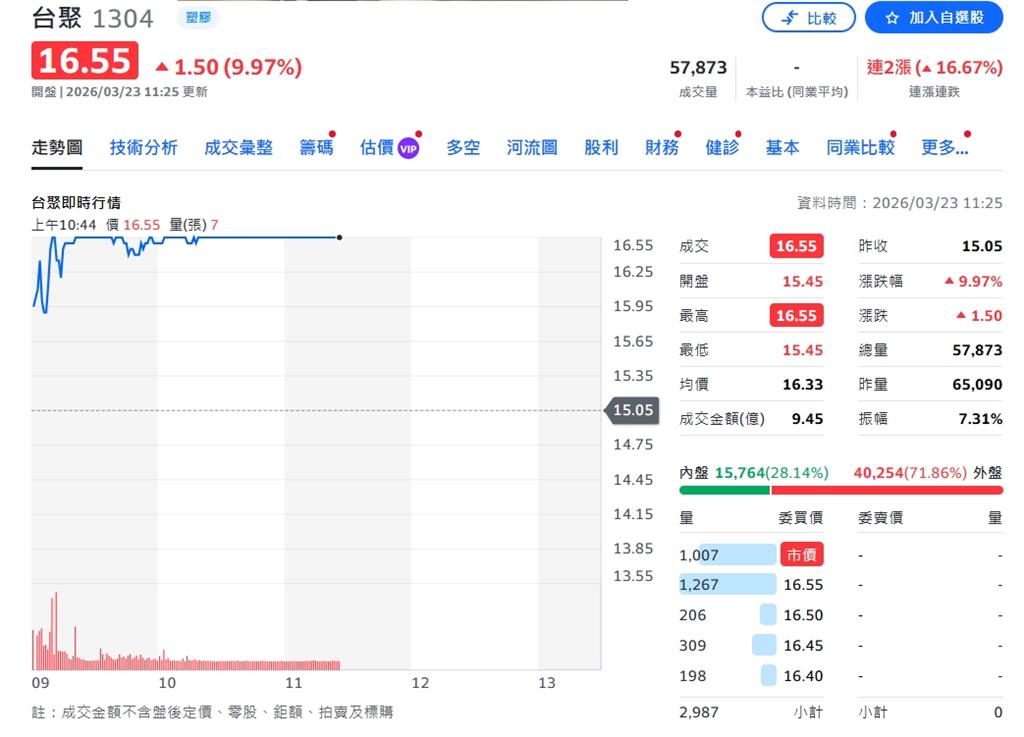The image size is (1024, 737).
Task: Switch to the 基本 tab
Action: coord(782,146)
